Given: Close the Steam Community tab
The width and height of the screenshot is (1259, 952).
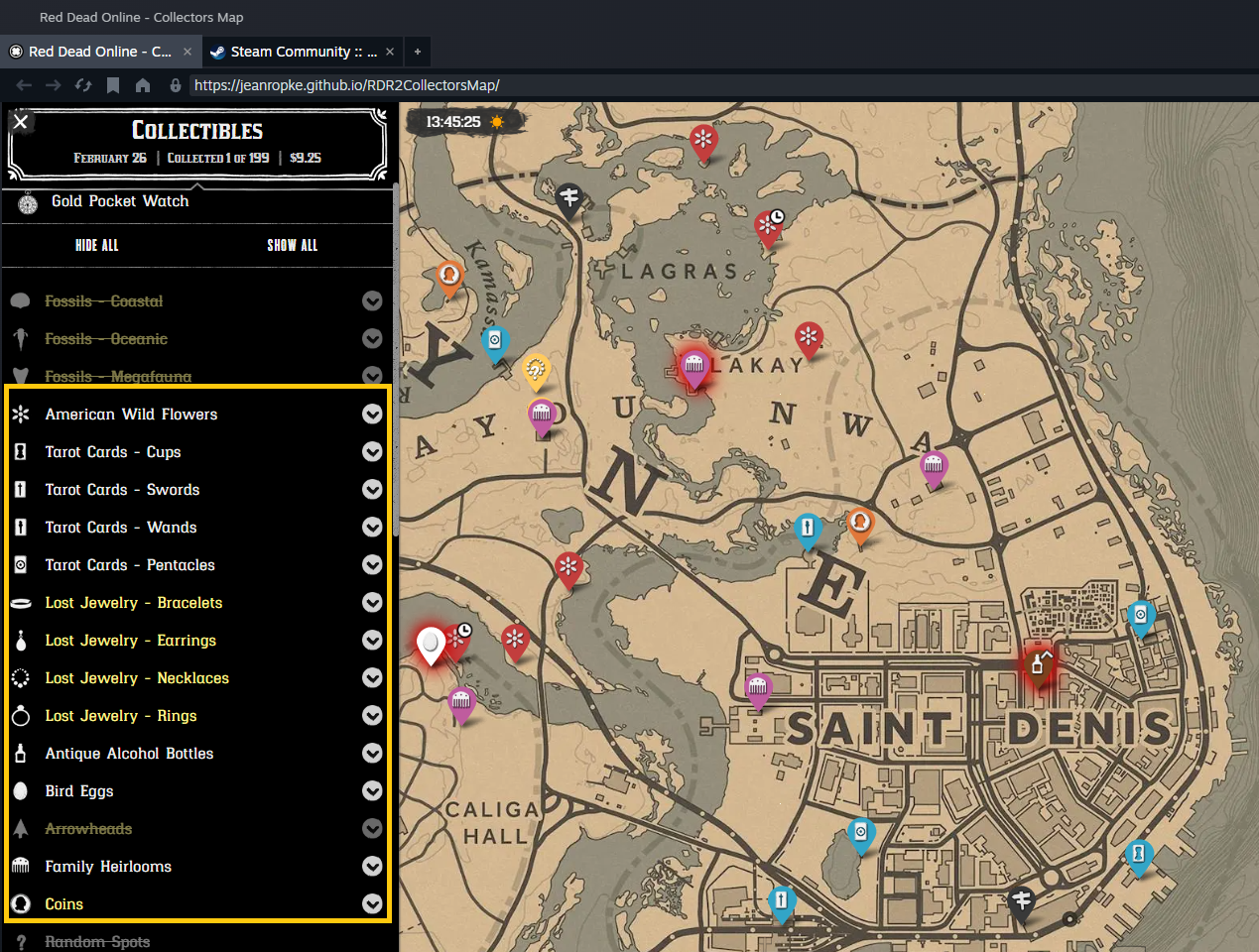Looking at the screenshot, I should click(x=390, y=52).
